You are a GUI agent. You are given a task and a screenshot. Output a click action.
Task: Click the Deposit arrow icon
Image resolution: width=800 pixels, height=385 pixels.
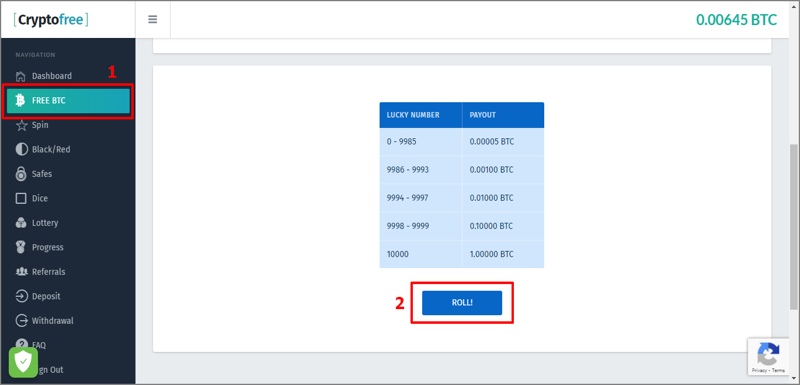[x=21, y=296]
